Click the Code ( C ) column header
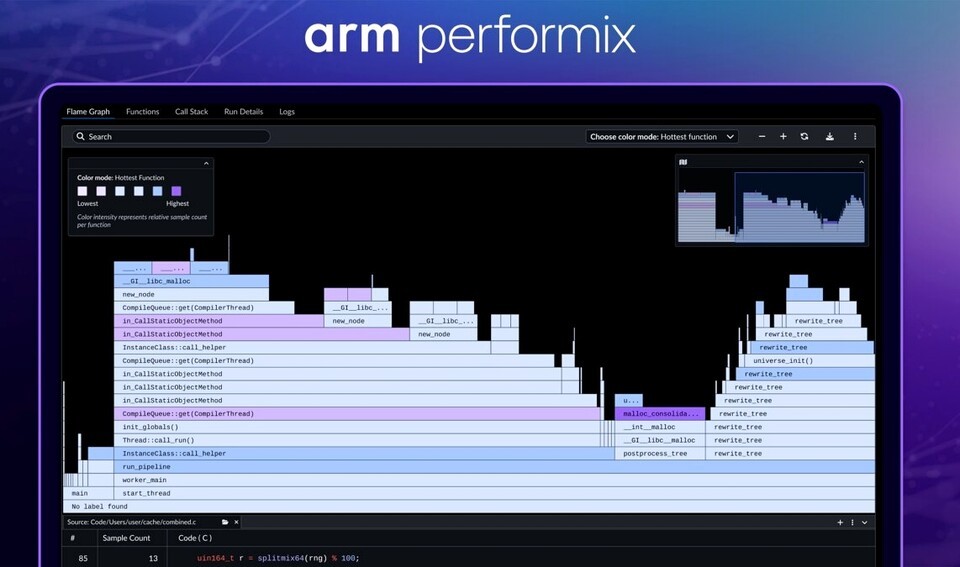The image size is (960, 567). (195, 538)
